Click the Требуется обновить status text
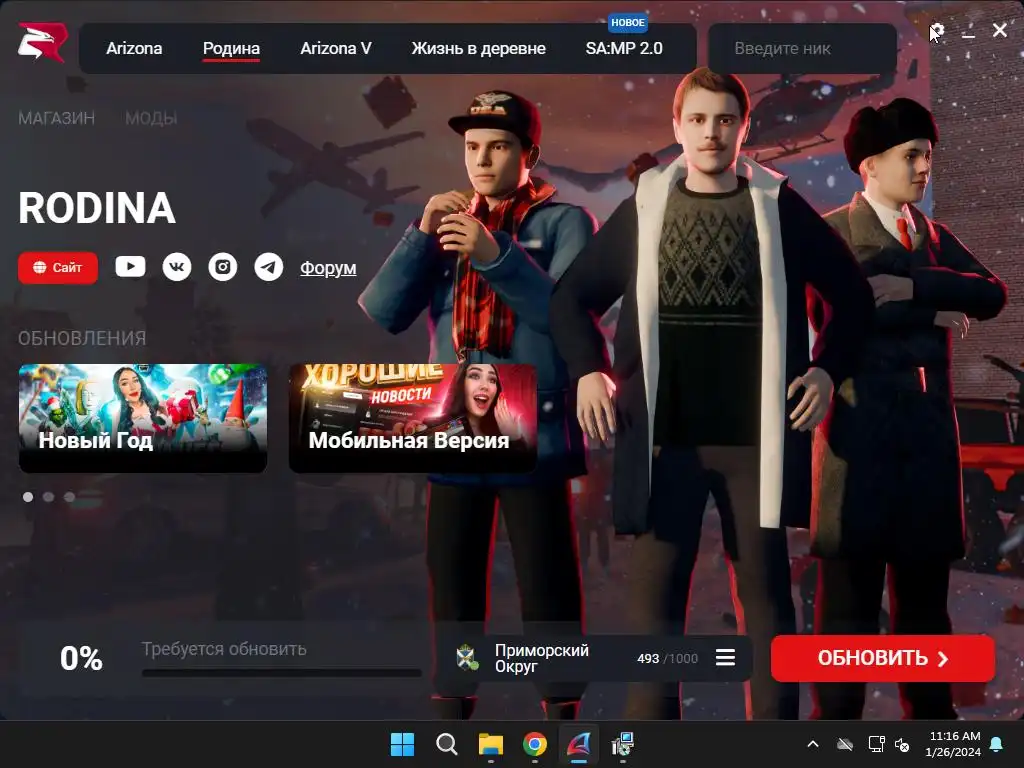Screen dimensions: 1024x768 coord(224,649)
